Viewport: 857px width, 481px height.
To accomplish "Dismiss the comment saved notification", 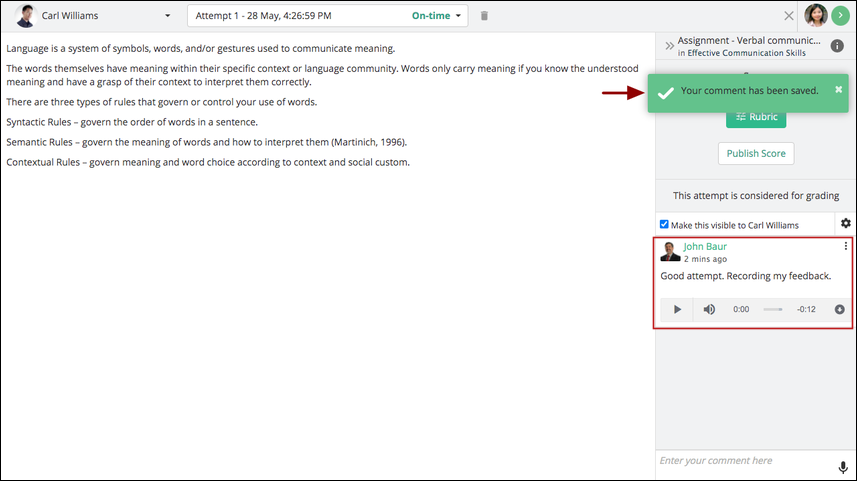I will point(838,90).
